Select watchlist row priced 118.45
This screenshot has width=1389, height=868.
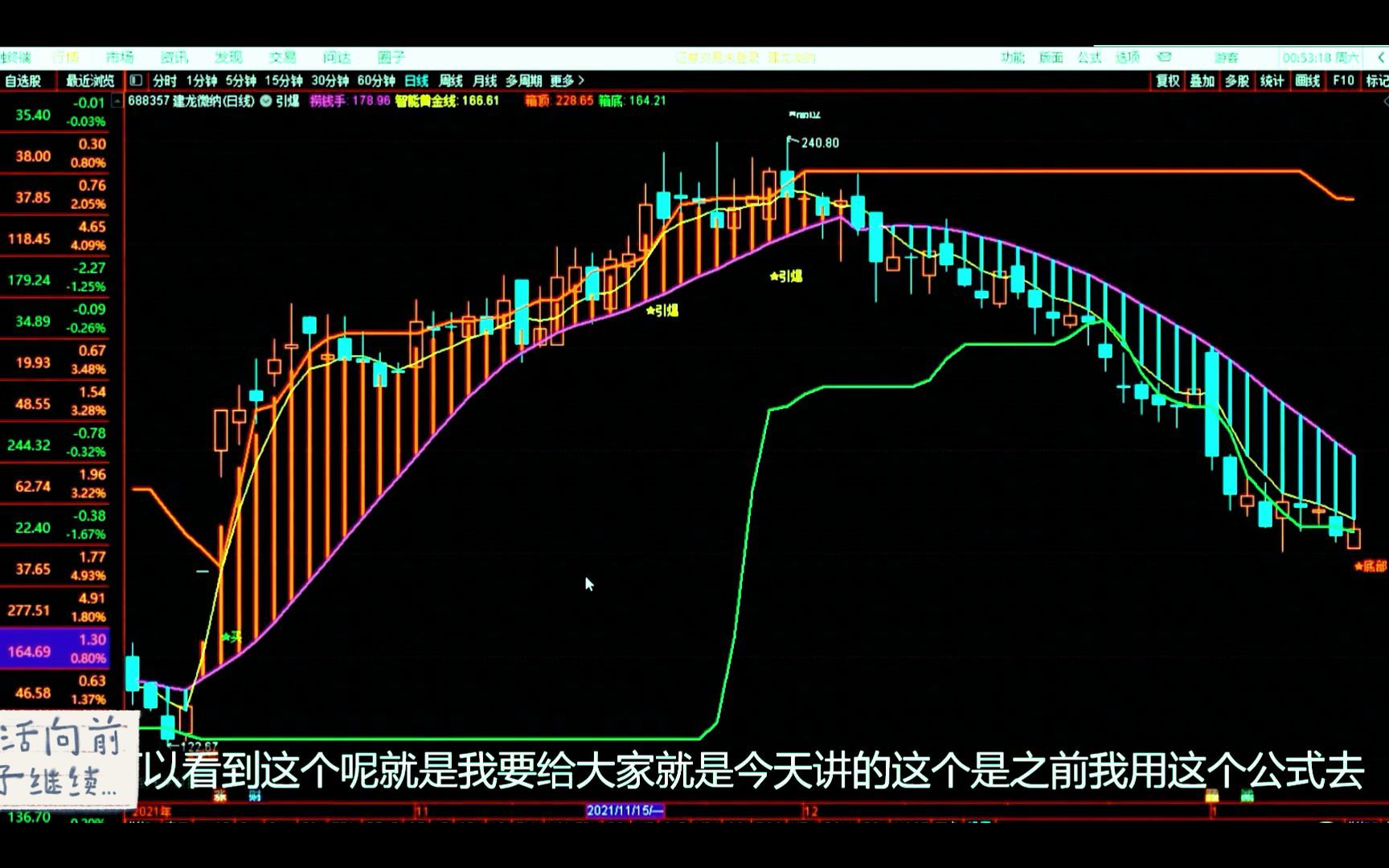coord(55,237)
